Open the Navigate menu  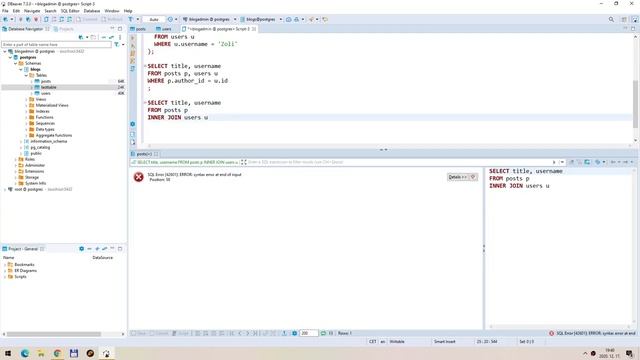coord(32,11)
